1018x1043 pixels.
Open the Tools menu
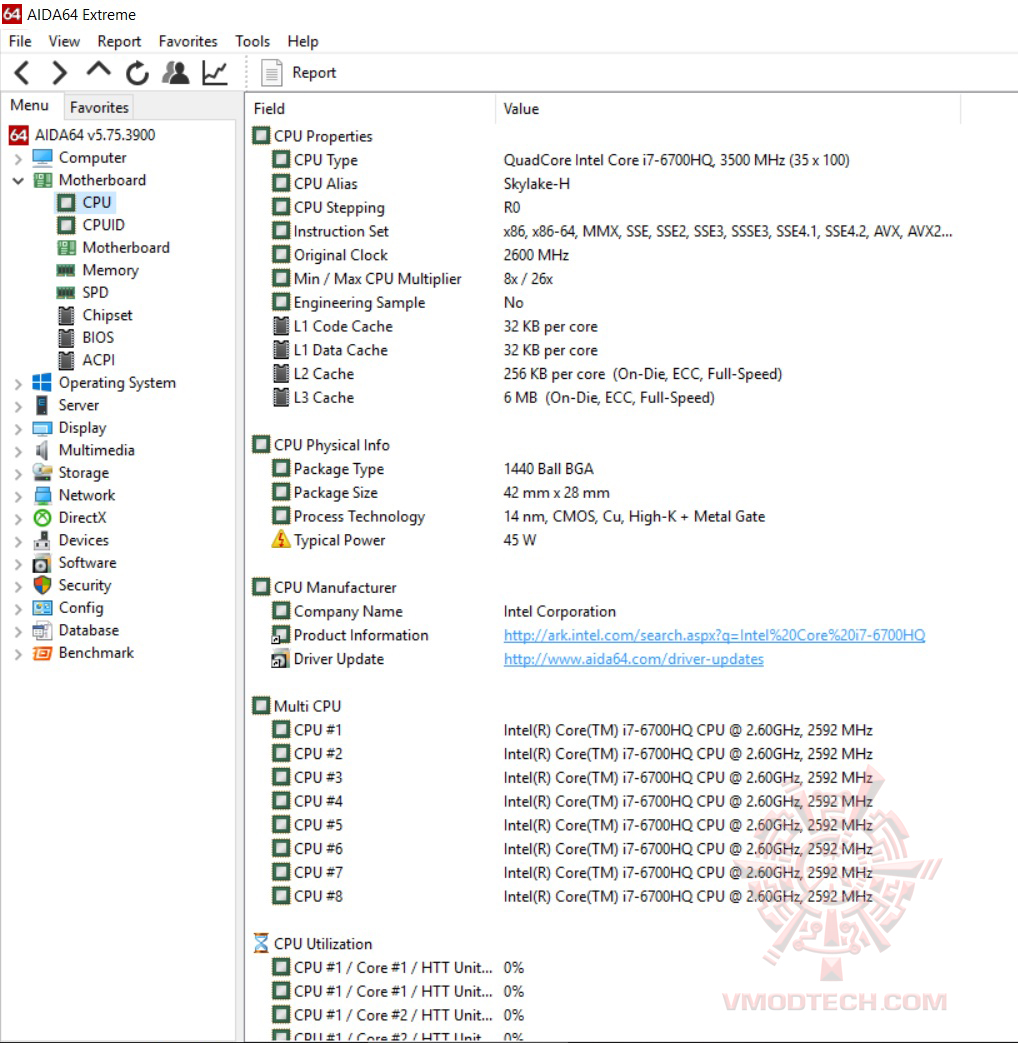(252, 41)
